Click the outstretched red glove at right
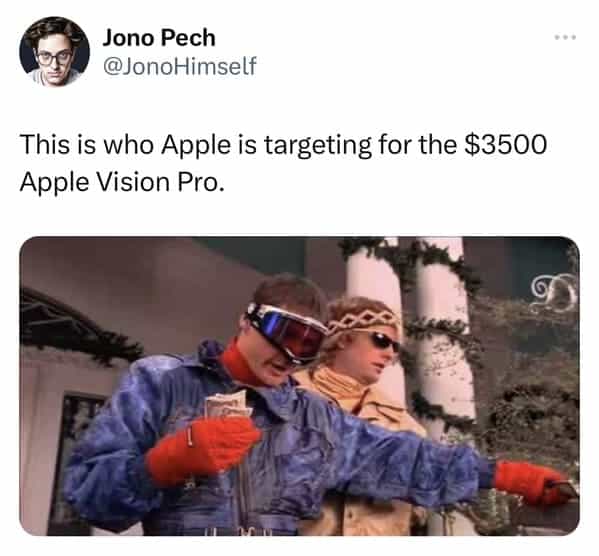Image resolution: width=599 pixels, height=556 pixels. click(x=535, y=483)
